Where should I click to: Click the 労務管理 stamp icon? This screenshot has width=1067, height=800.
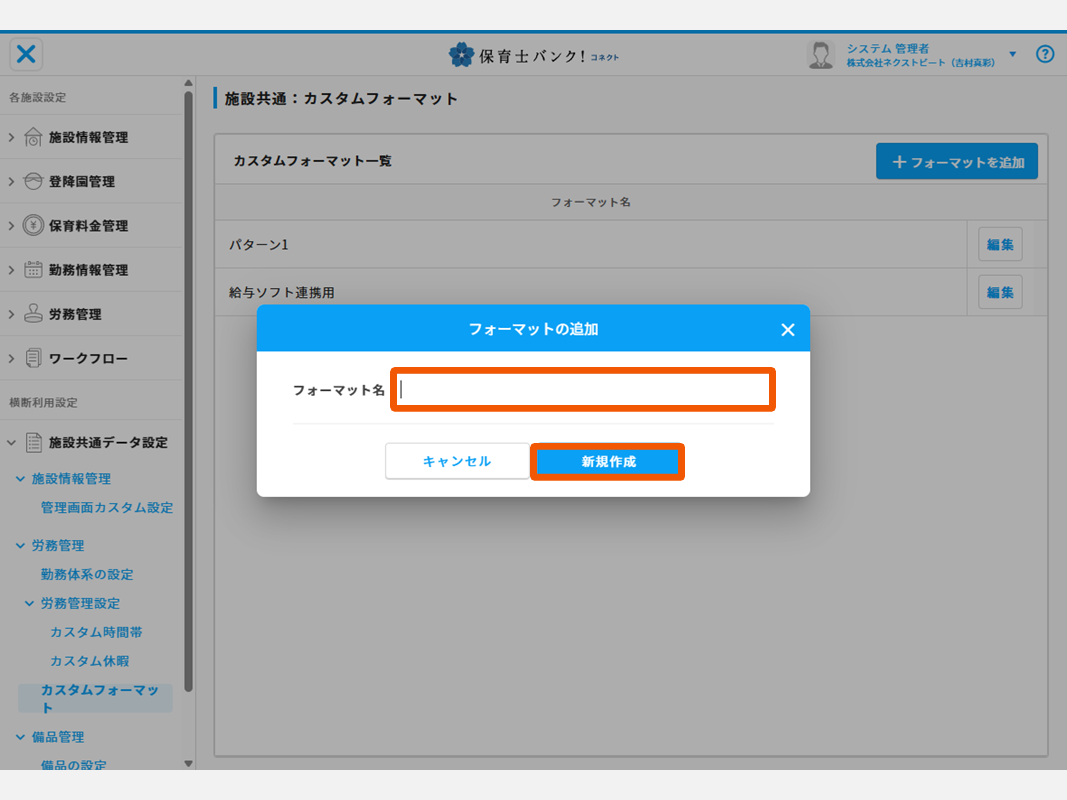coord(33,314)
